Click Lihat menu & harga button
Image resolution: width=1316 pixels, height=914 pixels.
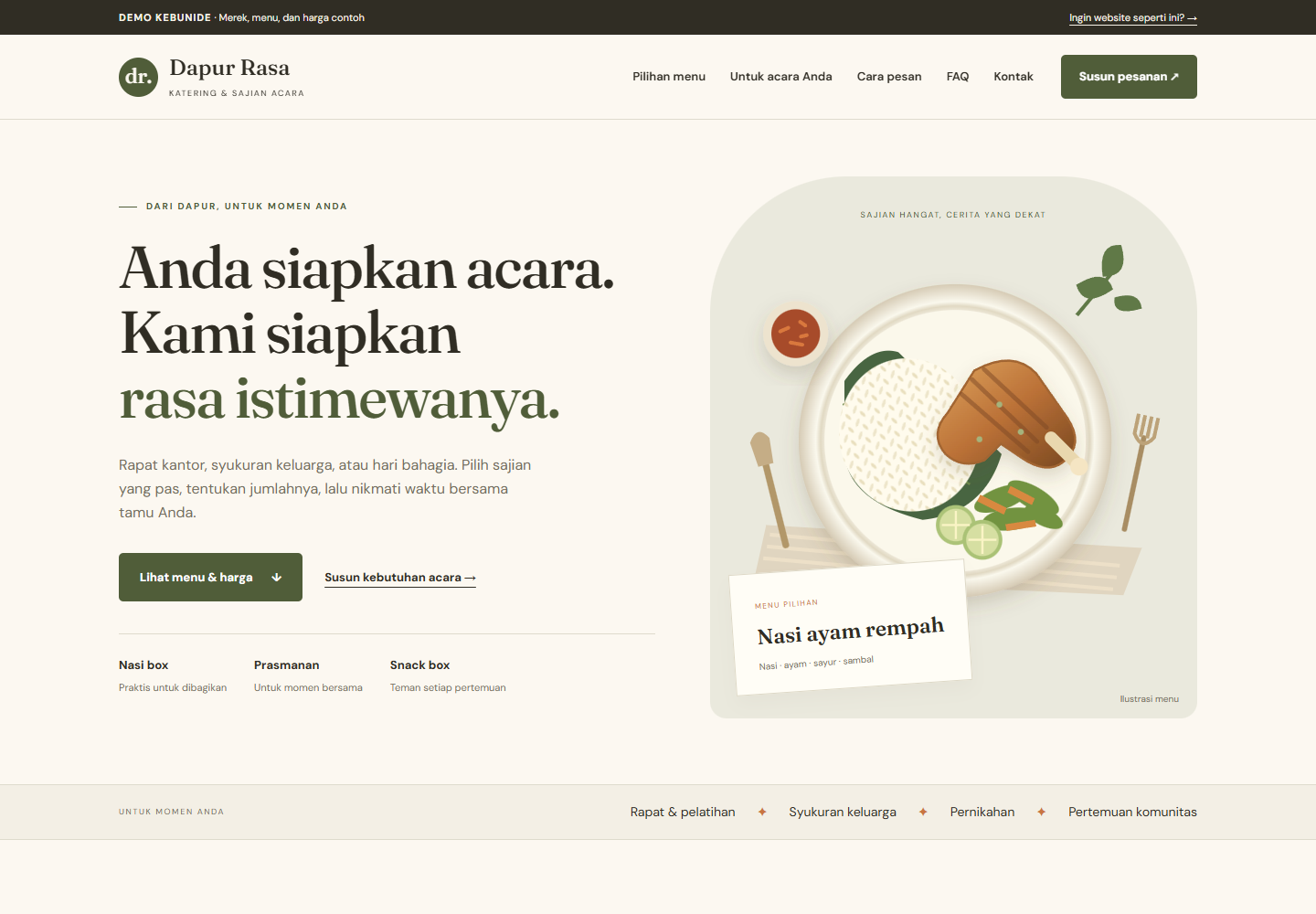210,577
